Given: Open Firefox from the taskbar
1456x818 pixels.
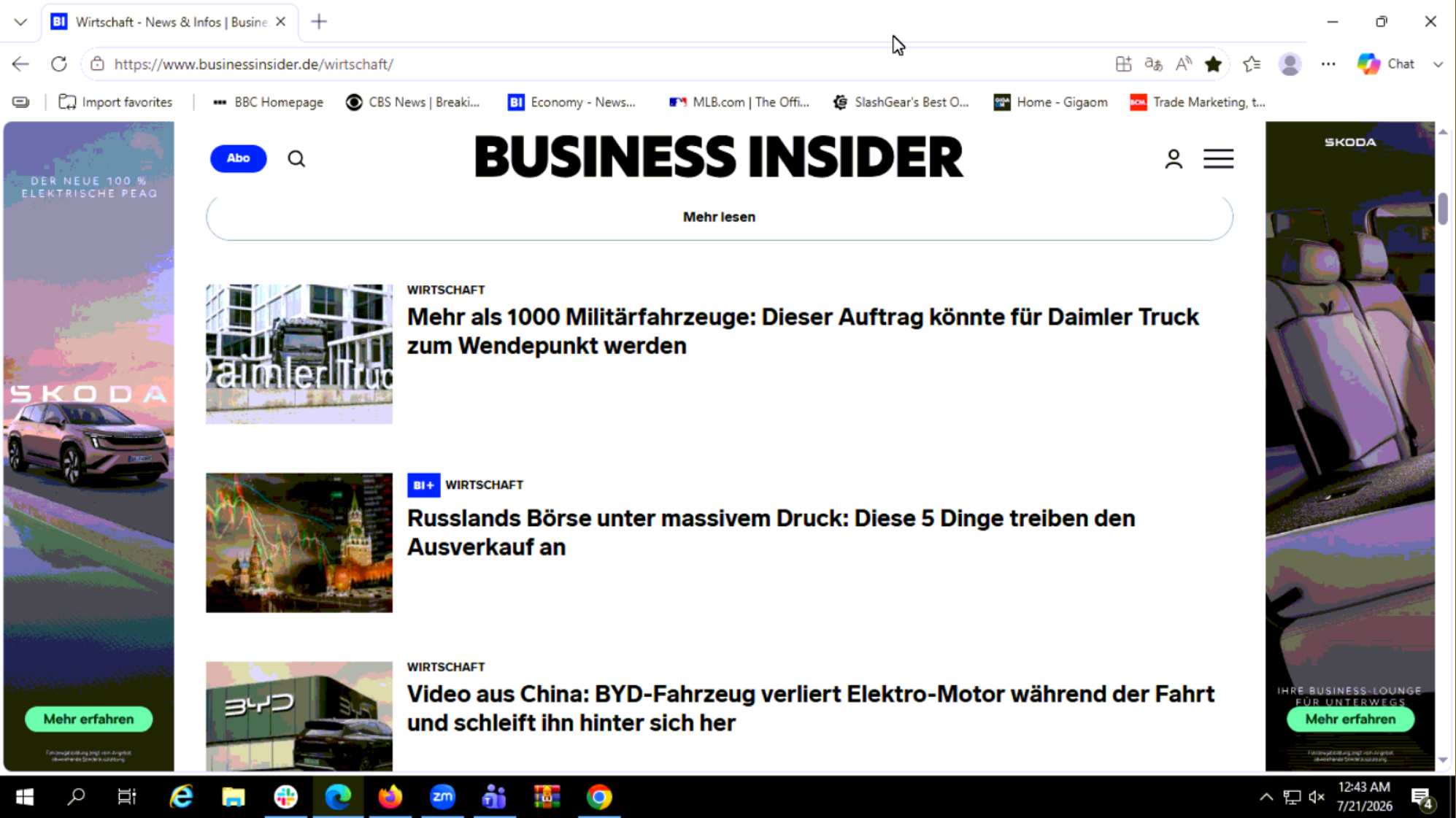Looking at the screenshot, I should coord(390,797).
